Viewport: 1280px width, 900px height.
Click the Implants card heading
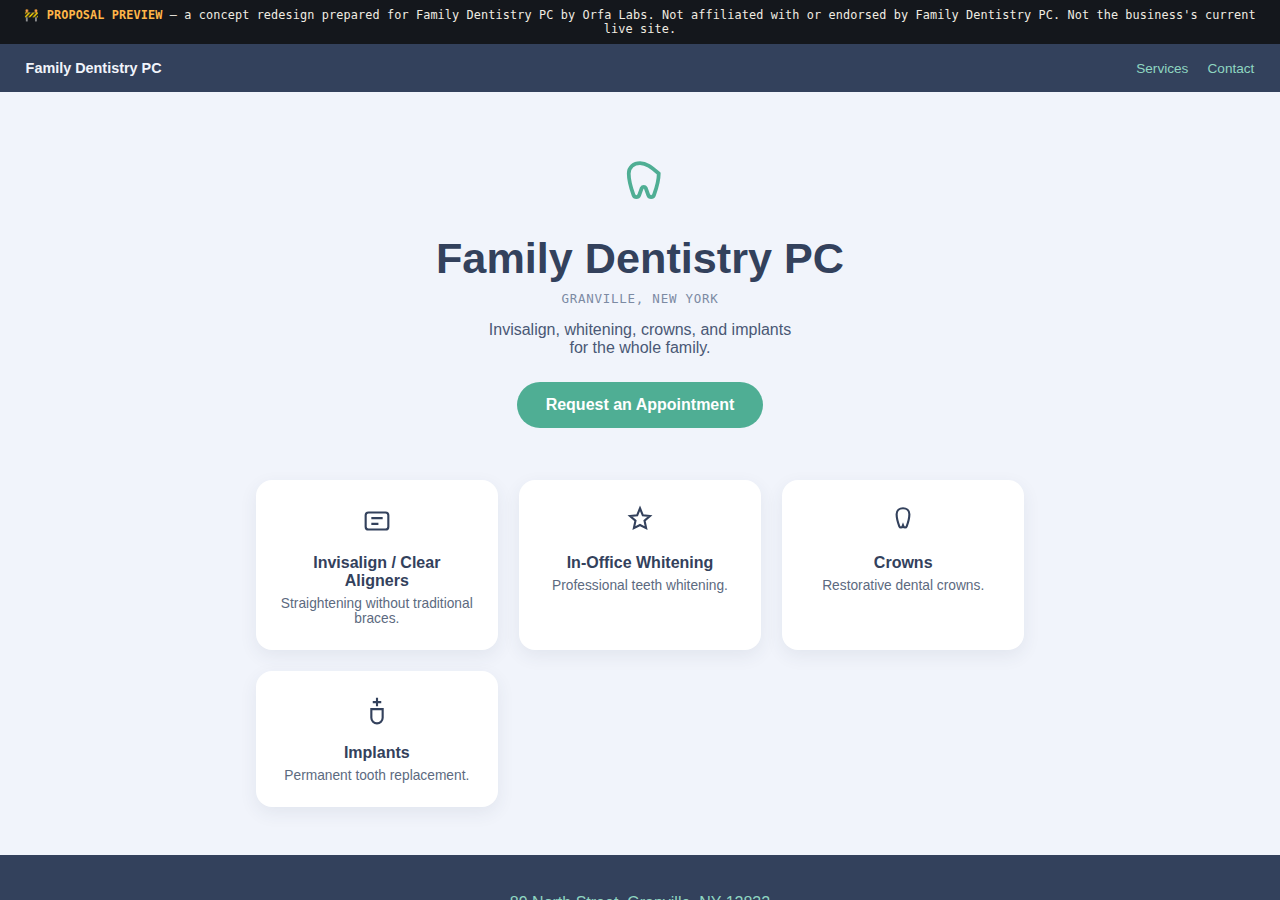[x=377, y=752]
